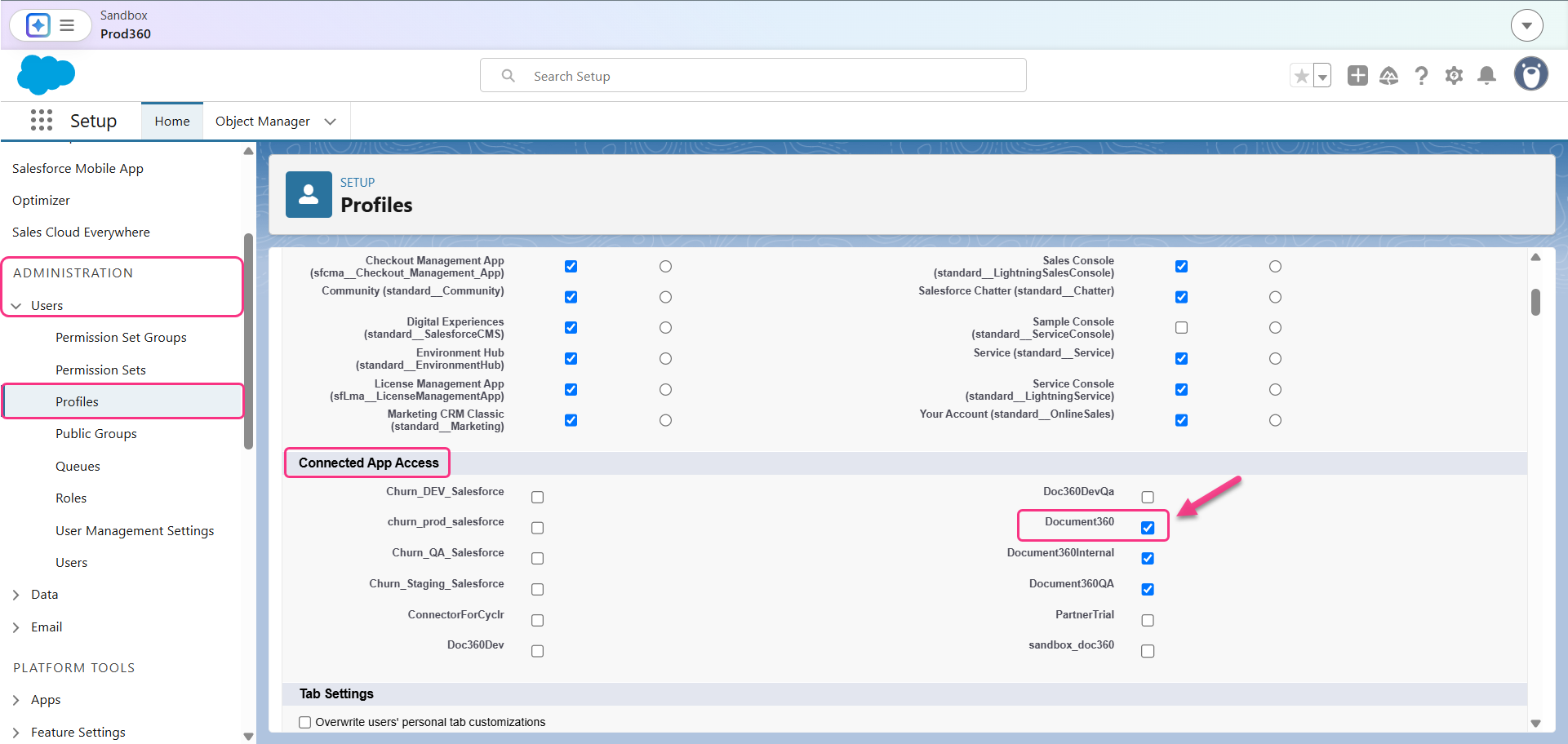Open Salesforce Mobile App setup link

[x=78, y=169]
